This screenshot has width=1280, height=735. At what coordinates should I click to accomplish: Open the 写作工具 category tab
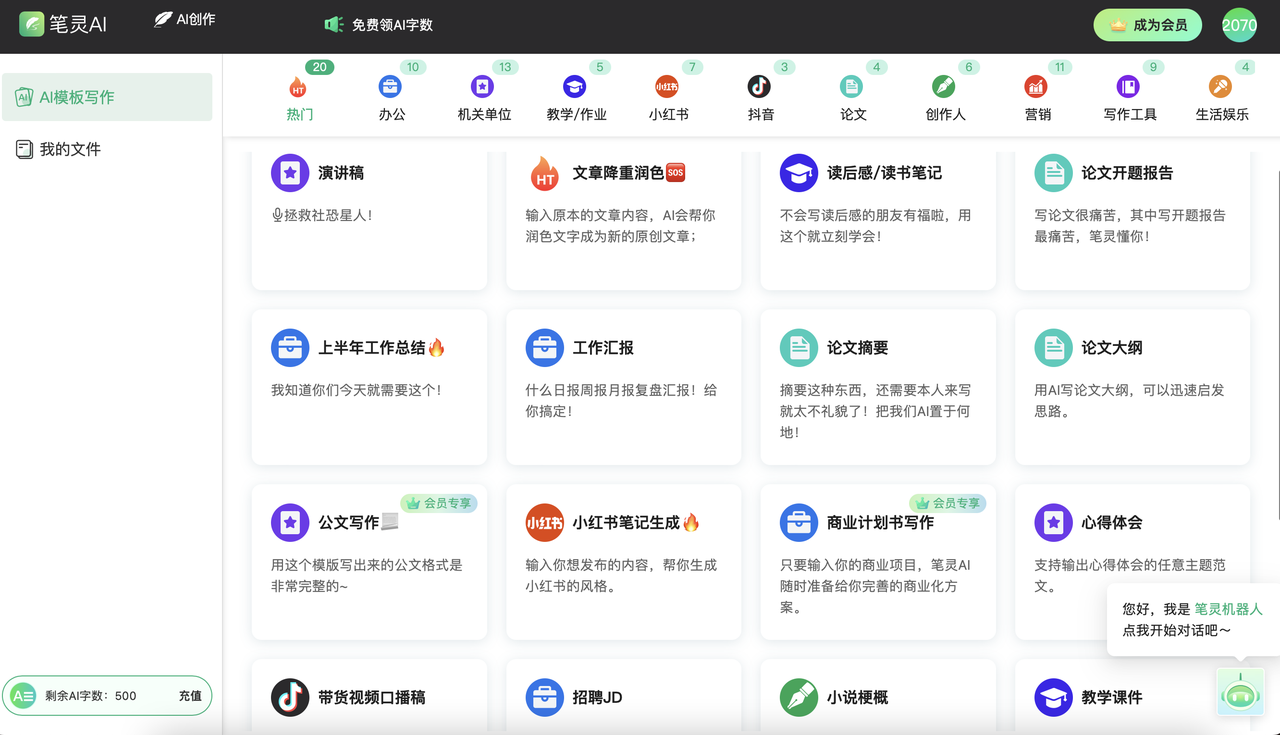[x=1129, y=99]
